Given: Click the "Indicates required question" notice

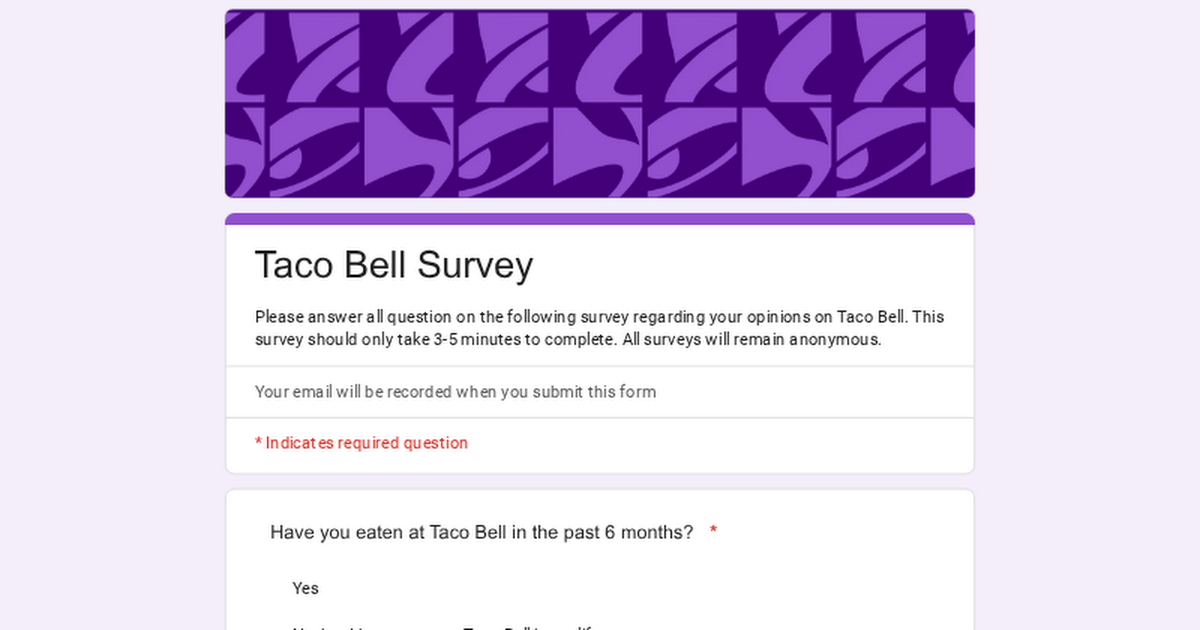Looking at the screenshot, I should 366,443.
